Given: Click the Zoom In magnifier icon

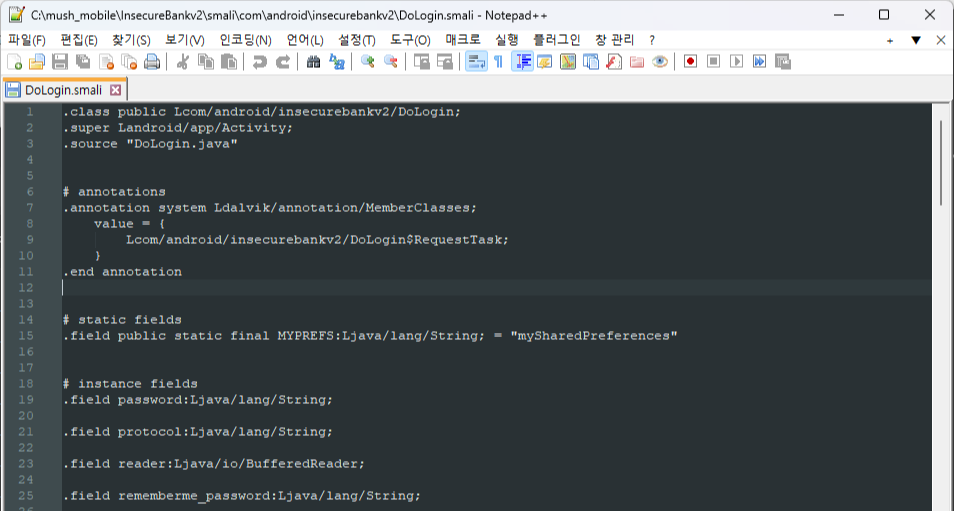Looking at the screenshot, I should click(367, 61).
